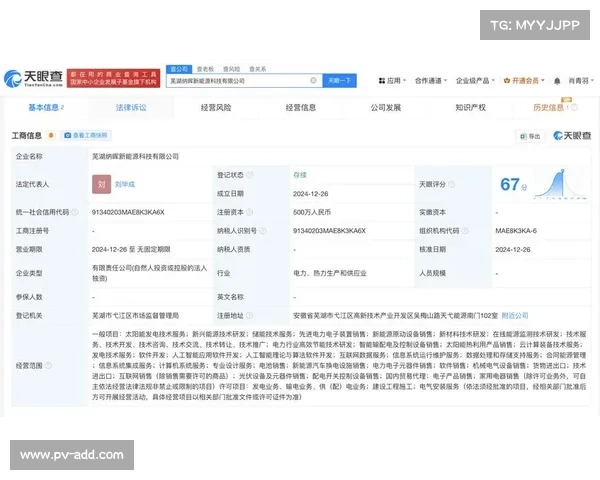This screenshot has height=480, width=600.
Task: Switch to the 基本信息 tab
Action: pos(46,108)
